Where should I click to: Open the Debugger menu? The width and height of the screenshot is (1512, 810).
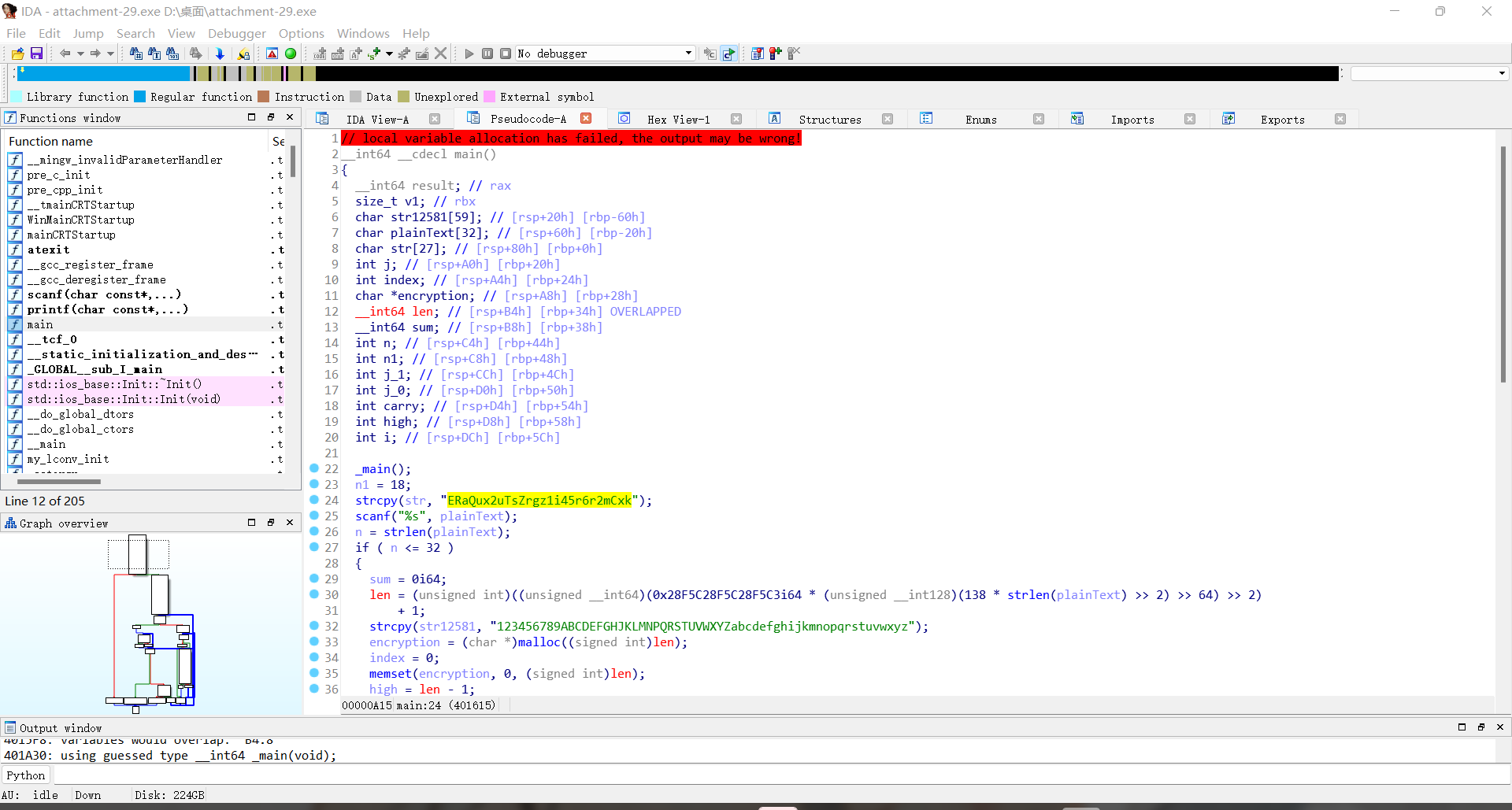coord(237,33)
